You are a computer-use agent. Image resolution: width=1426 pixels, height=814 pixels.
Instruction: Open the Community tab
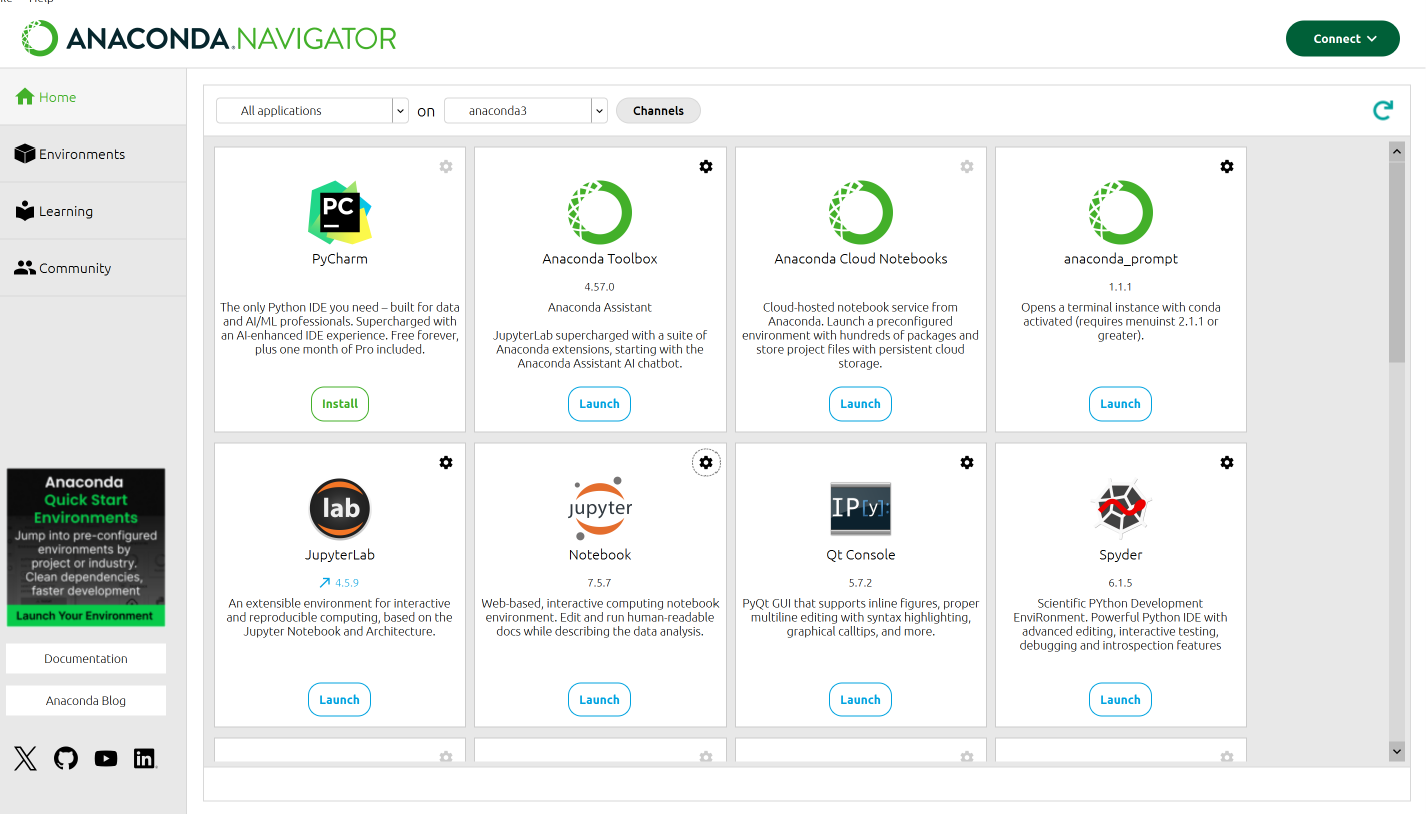point(93,268)
